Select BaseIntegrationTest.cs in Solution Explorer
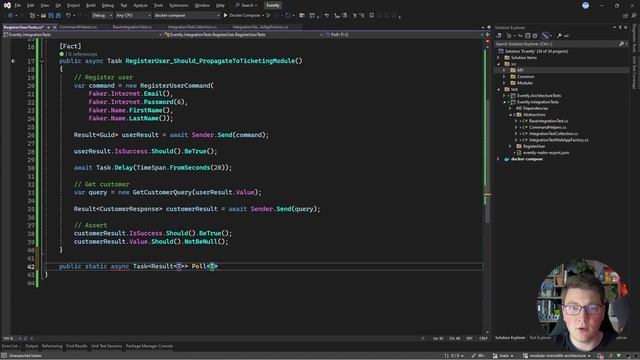The width and height of the screenshot is (640, 360). (548, 121)
